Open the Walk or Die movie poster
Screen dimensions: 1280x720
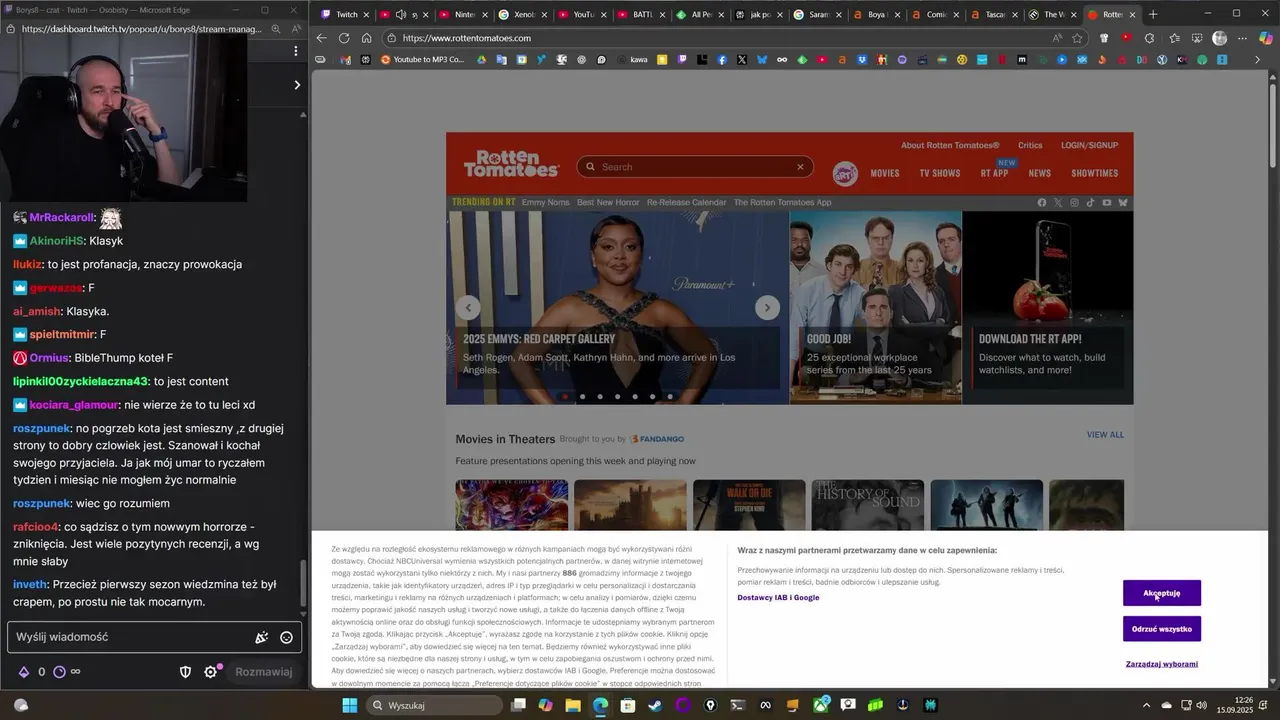point(749,505)
